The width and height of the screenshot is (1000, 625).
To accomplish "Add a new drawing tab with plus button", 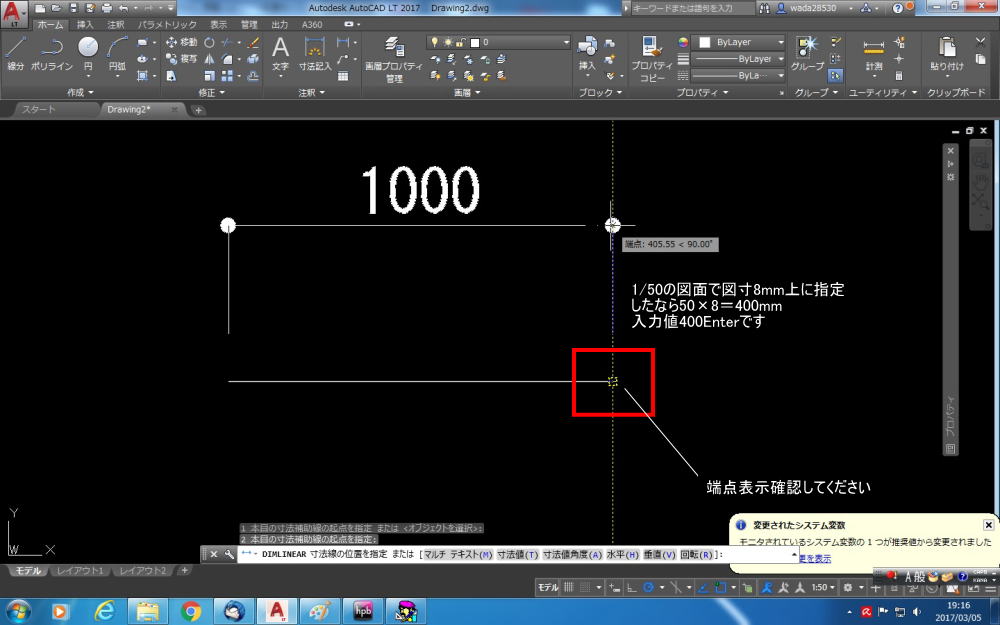I will pyautogui.click(x=198, y=110).
